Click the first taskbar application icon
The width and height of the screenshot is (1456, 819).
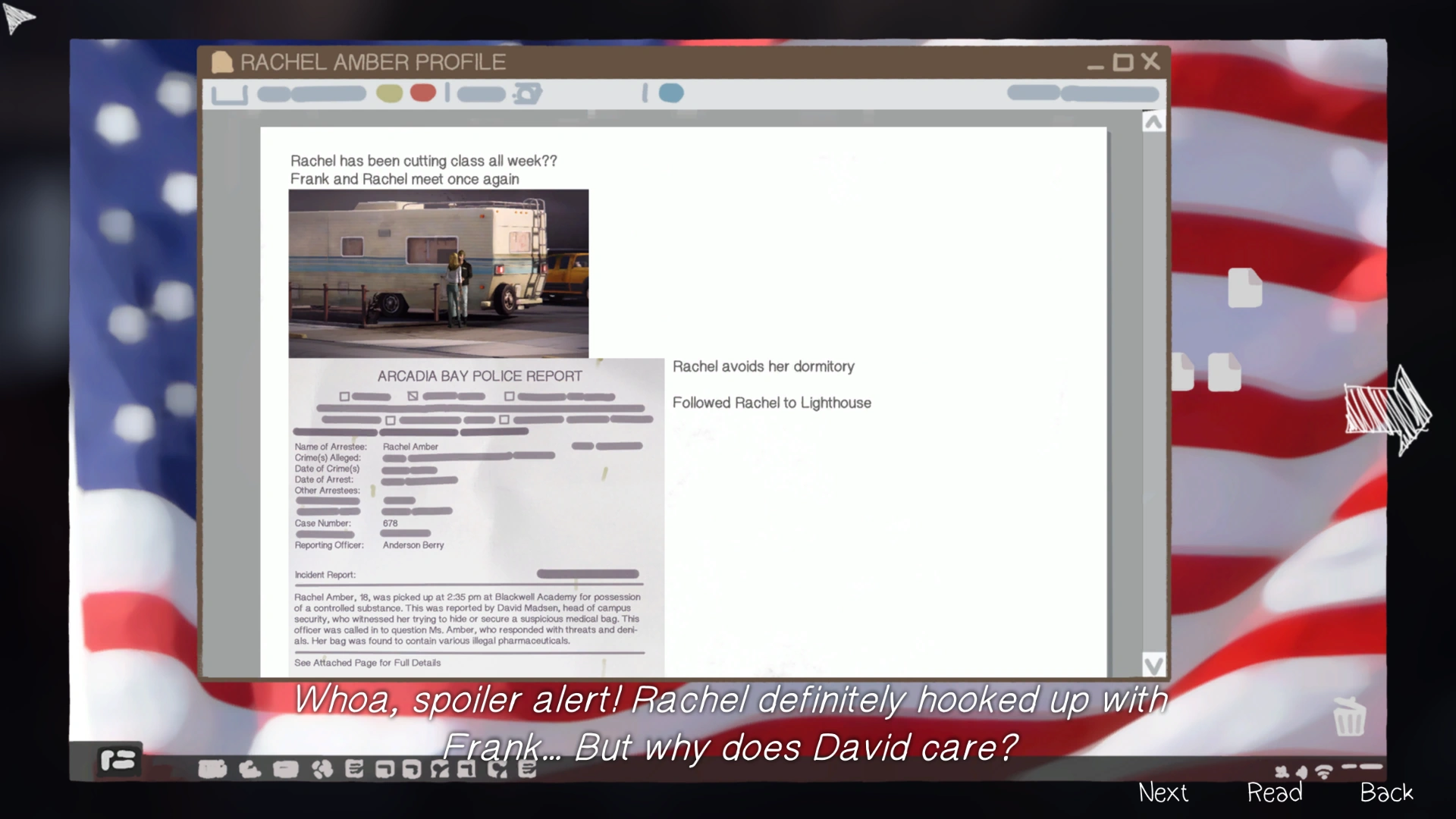tap(212, 770)
